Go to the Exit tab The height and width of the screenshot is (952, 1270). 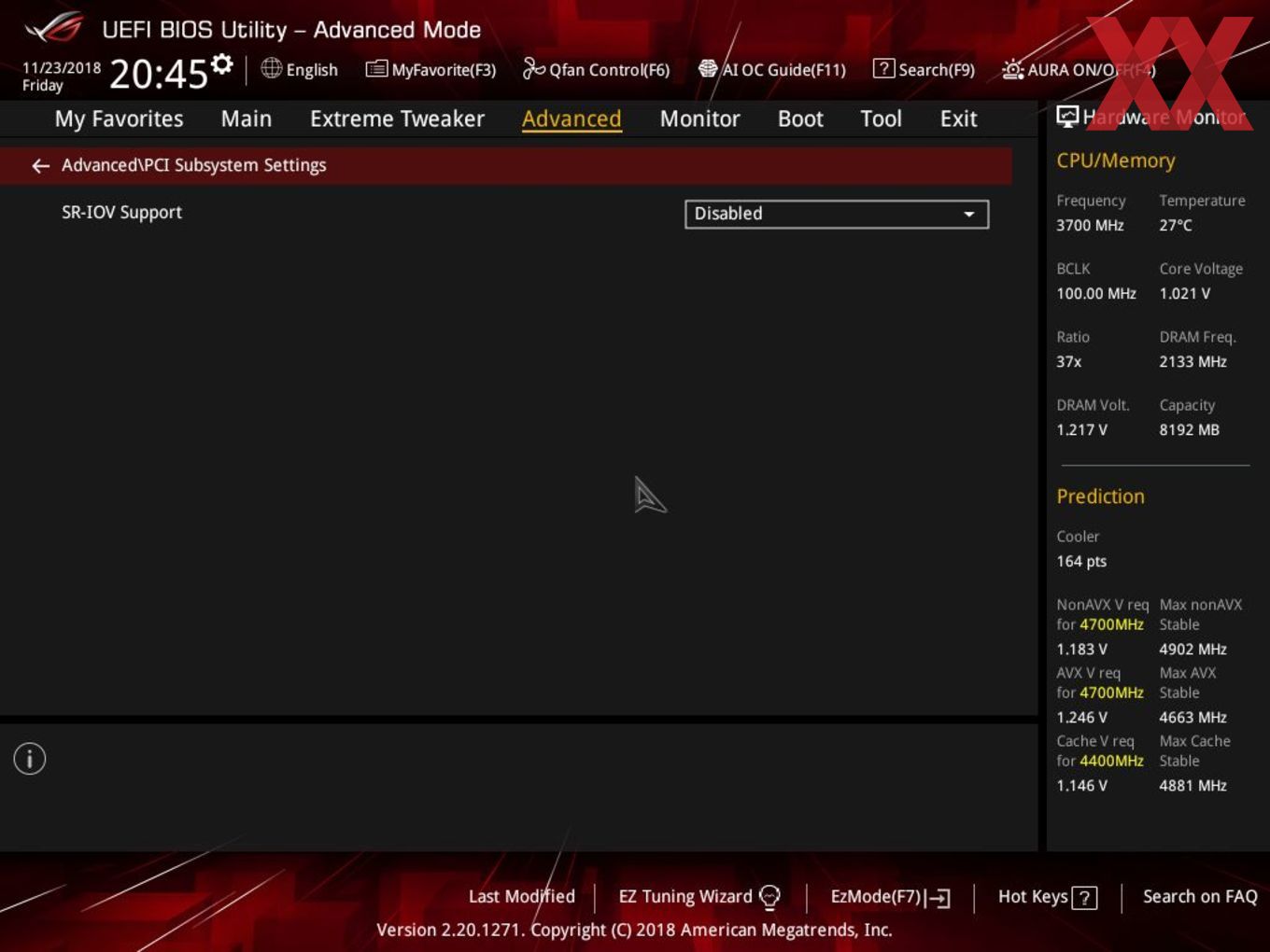pos(958,119)
